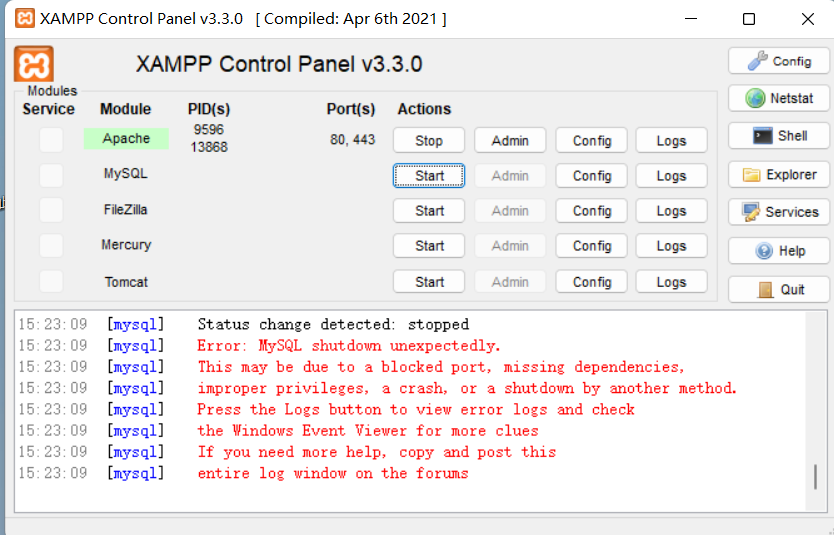Open the Mercury Config menu
The image size is (834, 535).
coord(591,246)
